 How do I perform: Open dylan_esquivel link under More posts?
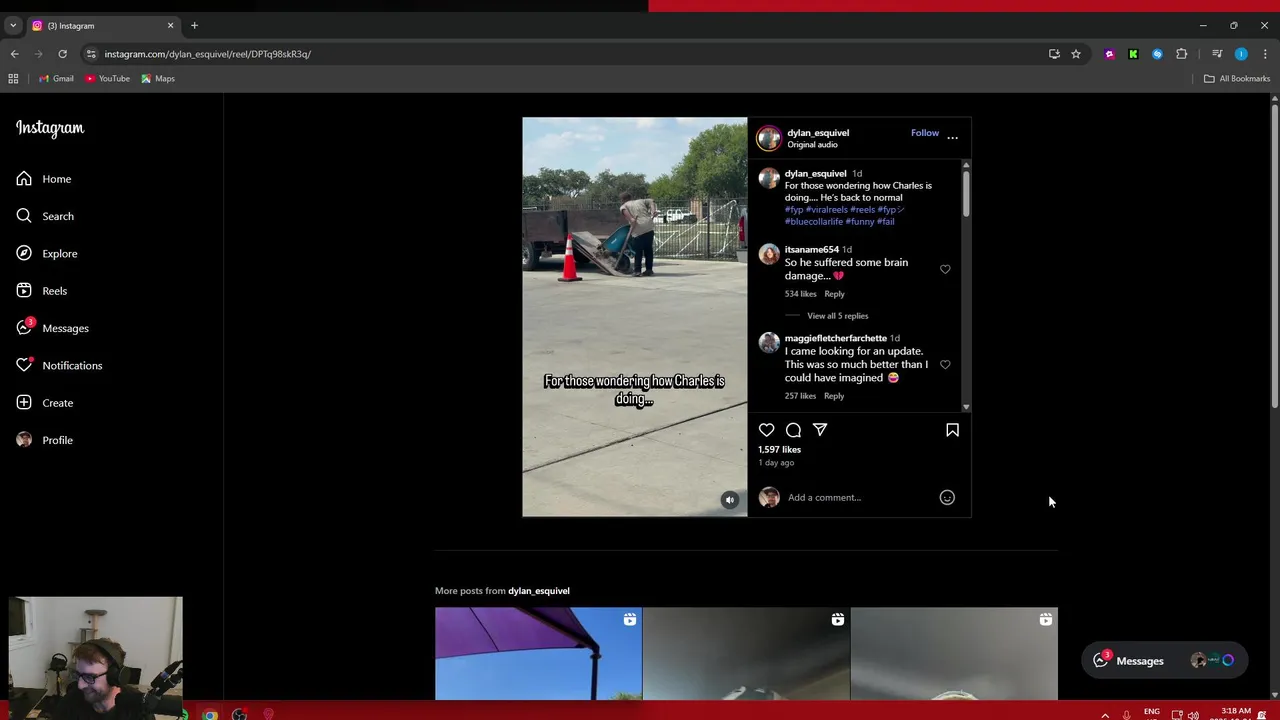point(539,591)
